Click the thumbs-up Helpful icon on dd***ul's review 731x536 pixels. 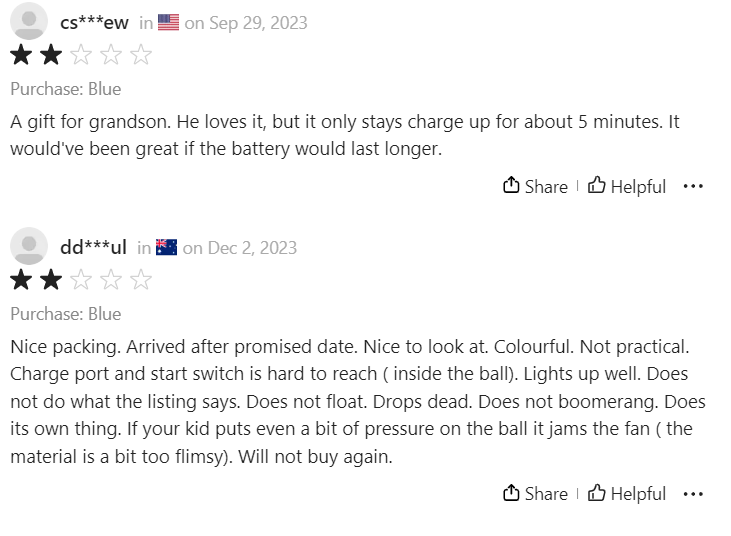click(x=597, y=493)
